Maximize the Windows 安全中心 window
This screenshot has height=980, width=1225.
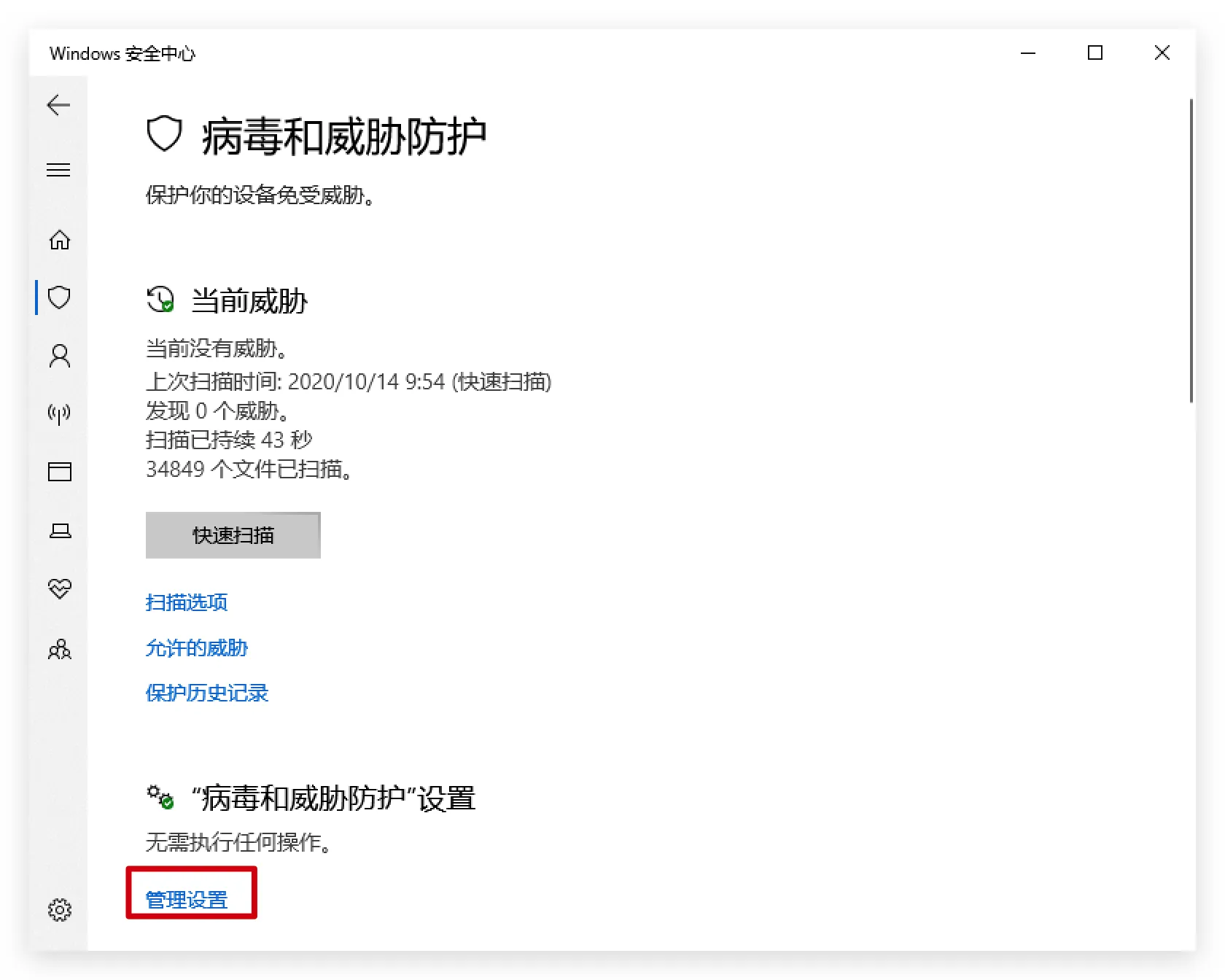tap(1095, 52)
